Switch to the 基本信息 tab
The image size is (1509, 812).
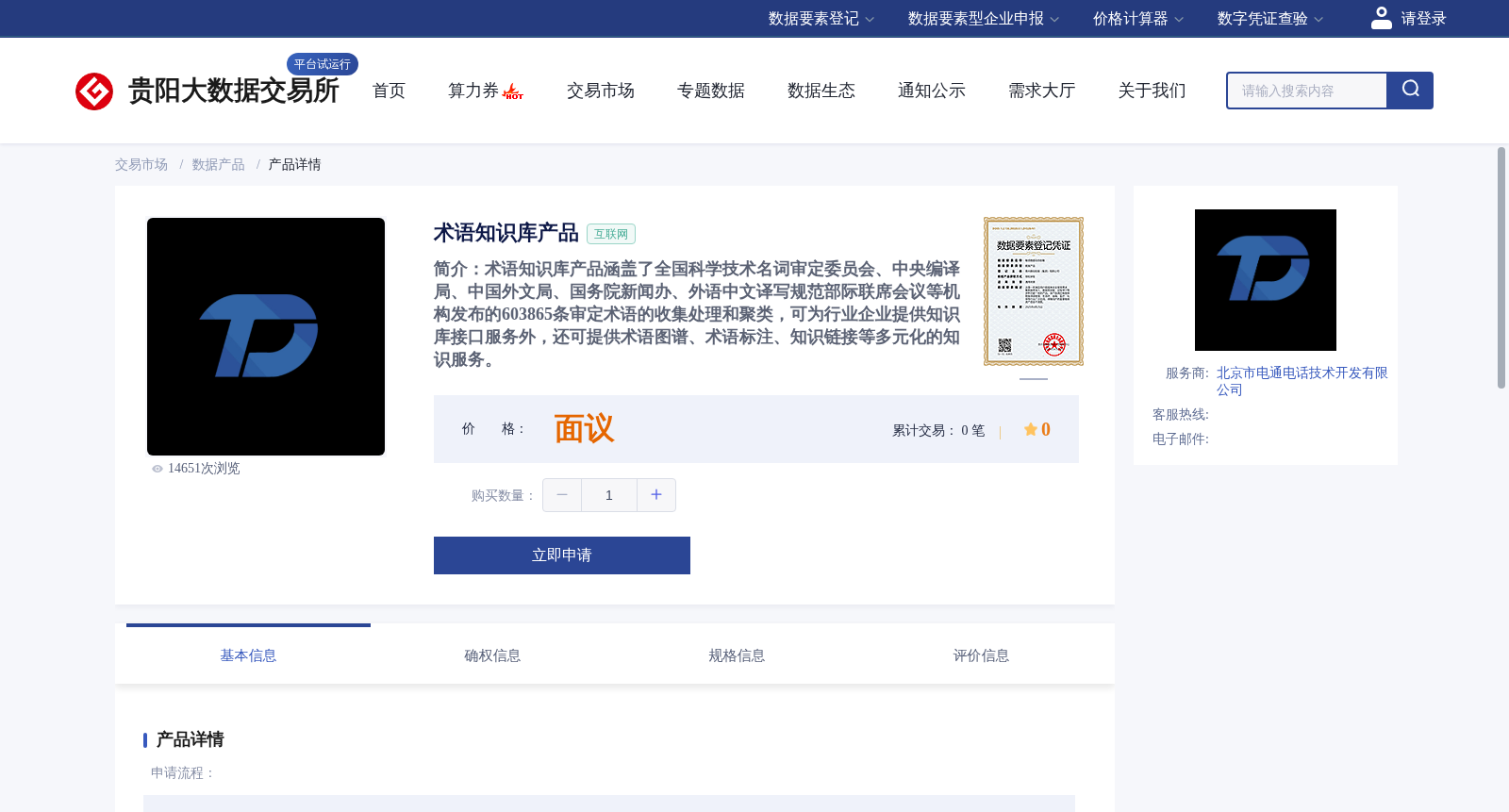[x=248, y=655]
